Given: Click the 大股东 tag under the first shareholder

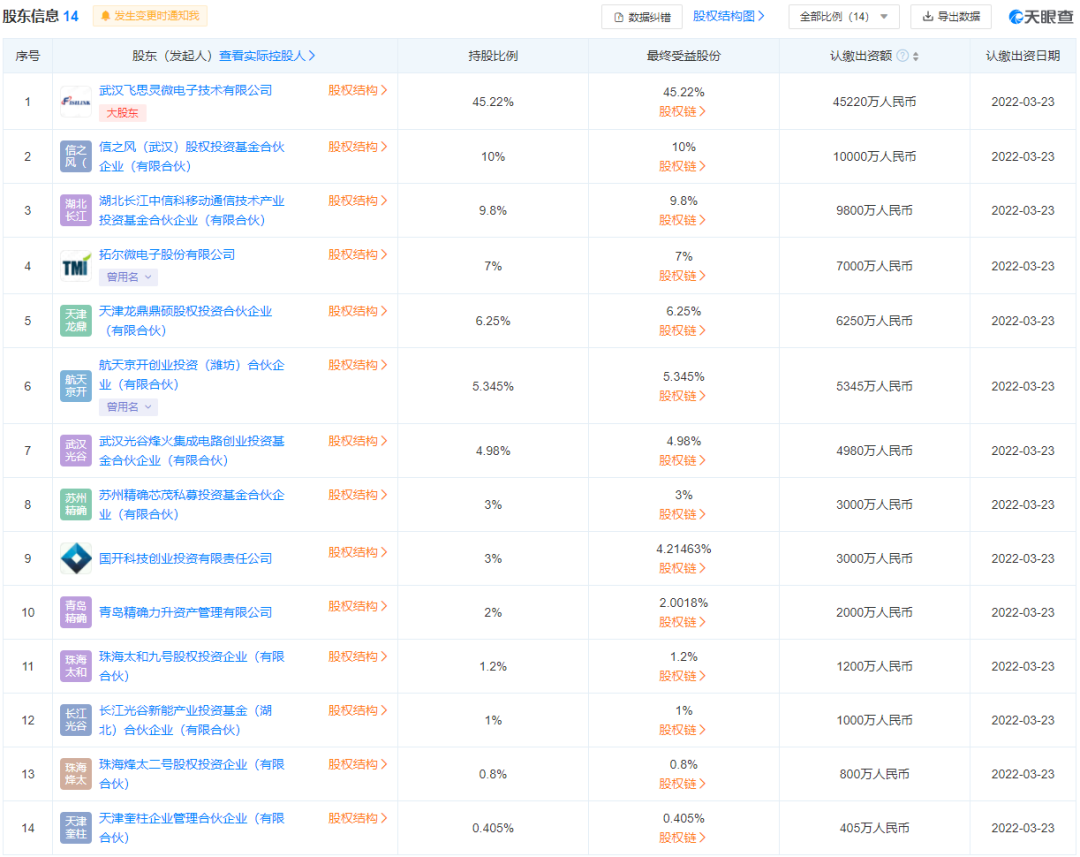Looking at the screenshot, I should point(123,113).
